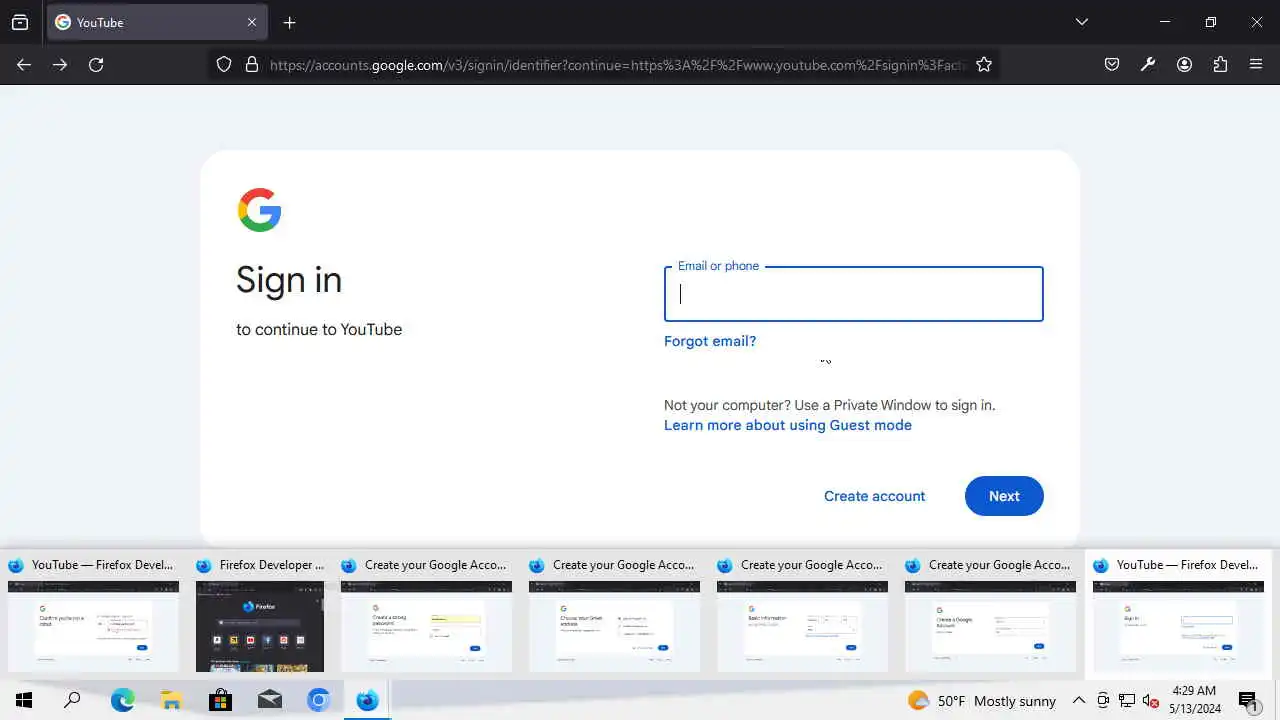The height and width of the screenshot is (720, 1280).
Task: Close the YouTube browser tab
Action: pos(252,22)
